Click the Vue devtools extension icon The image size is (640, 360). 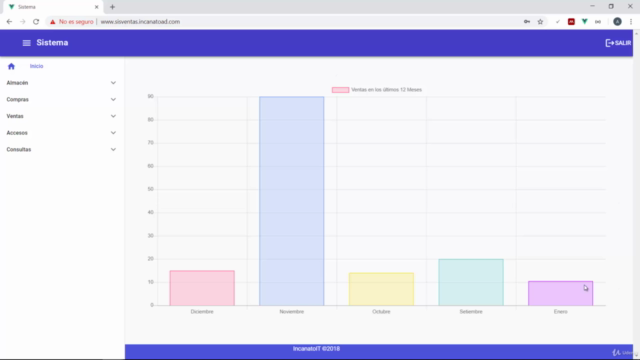pyautogui.click(x=584, y=22)
